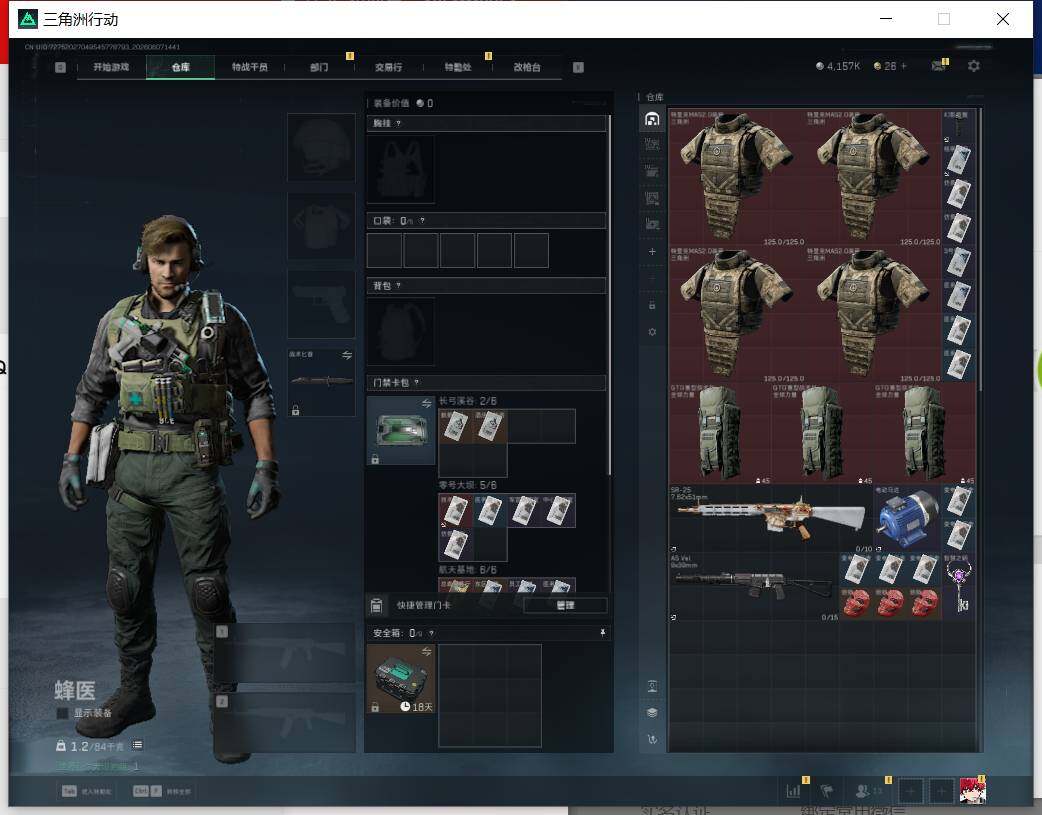This screenshot has width=1042, height=815.
Task: Go to the 交易行 tab
Action: (388, 67)
